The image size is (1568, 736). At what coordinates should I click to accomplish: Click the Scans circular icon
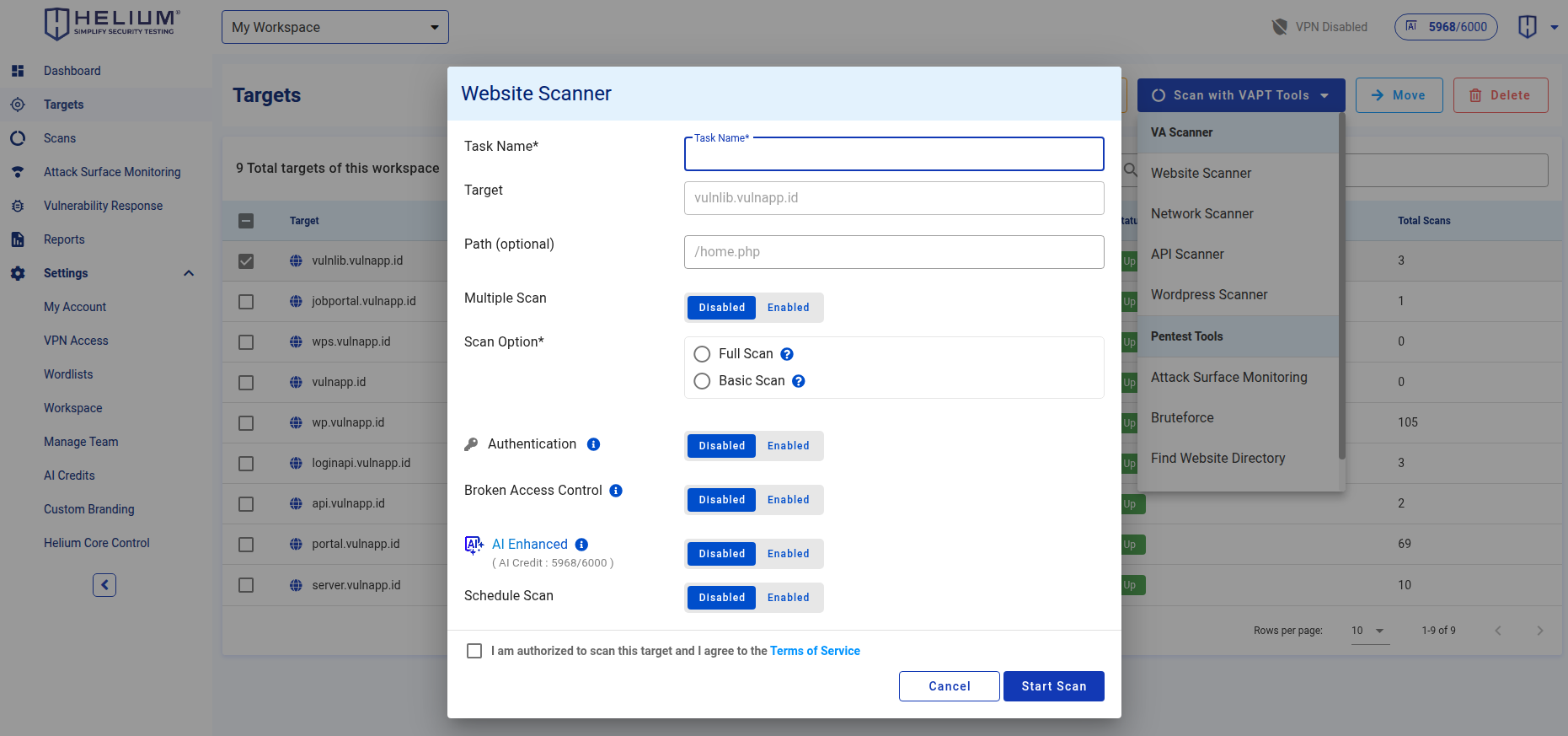[x=18, y=138]
